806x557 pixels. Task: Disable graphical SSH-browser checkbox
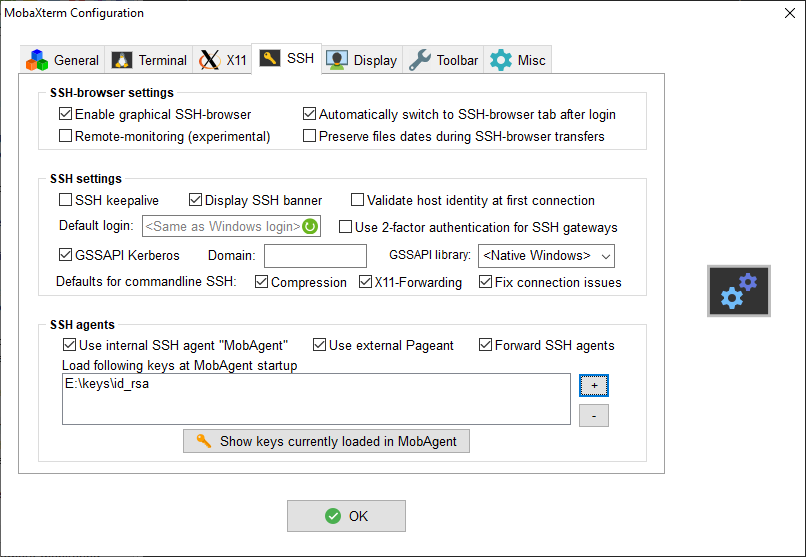(65, 114)
